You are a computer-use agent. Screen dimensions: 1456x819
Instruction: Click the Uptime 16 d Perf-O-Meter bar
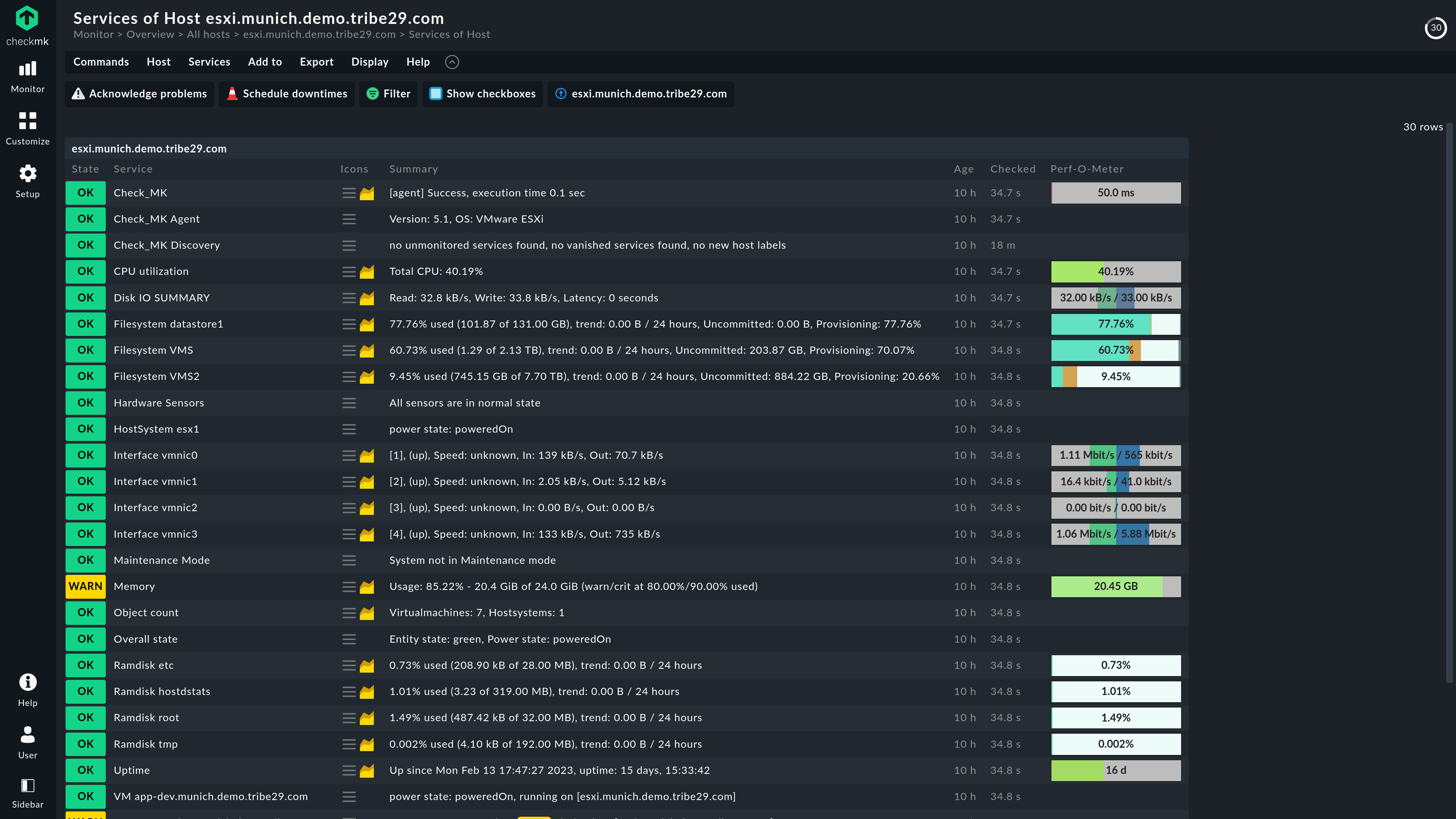point(1116,770)
